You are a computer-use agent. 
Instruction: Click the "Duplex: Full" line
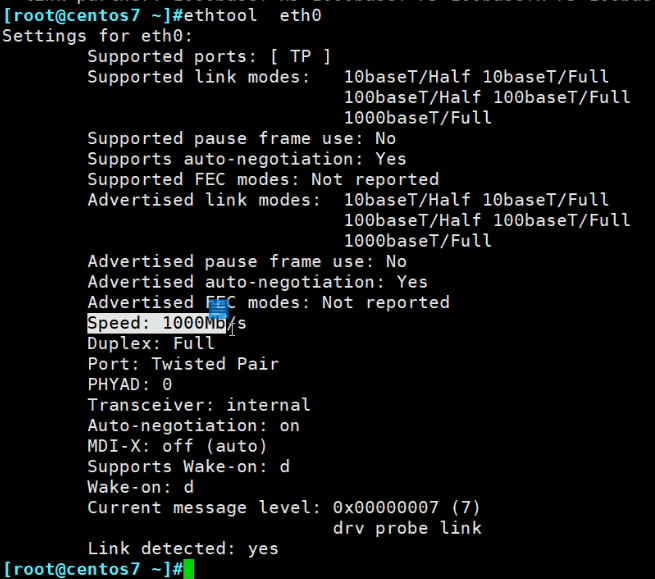point(151,343)
